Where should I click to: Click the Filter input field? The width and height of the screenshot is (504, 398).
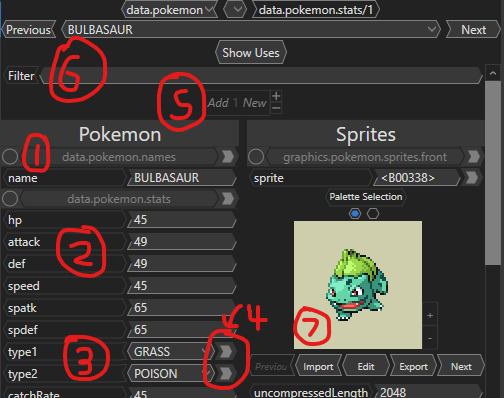click(261, 76)
